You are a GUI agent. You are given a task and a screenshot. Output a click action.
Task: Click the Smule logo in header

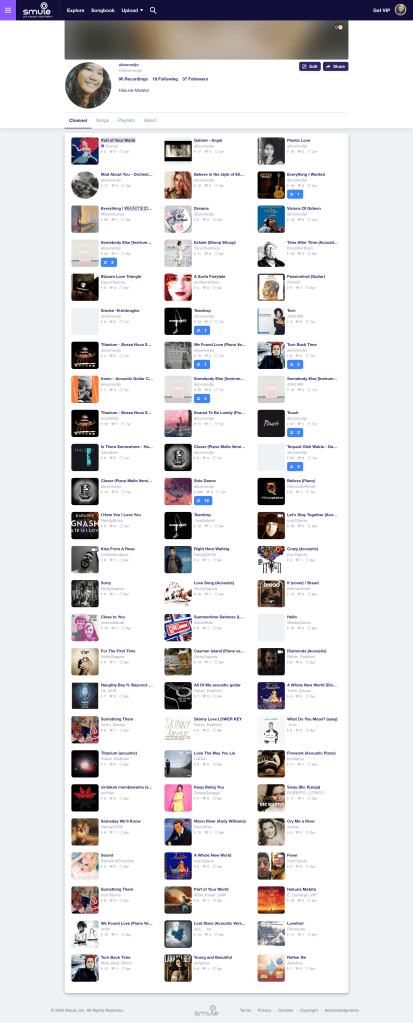click(35, 10)
